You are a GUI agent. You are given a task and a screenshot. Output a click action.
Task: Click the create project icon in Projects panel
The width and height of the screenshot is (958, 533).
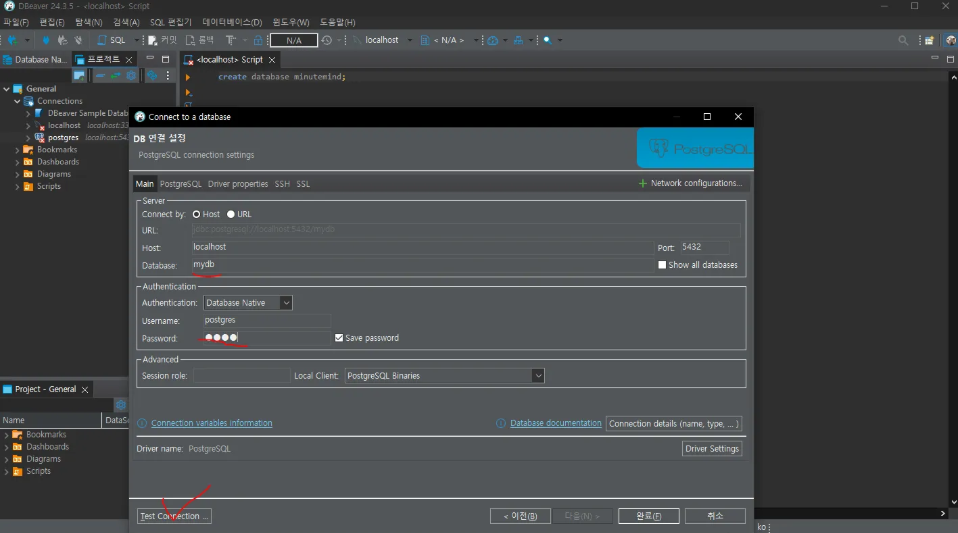[79, 76]
